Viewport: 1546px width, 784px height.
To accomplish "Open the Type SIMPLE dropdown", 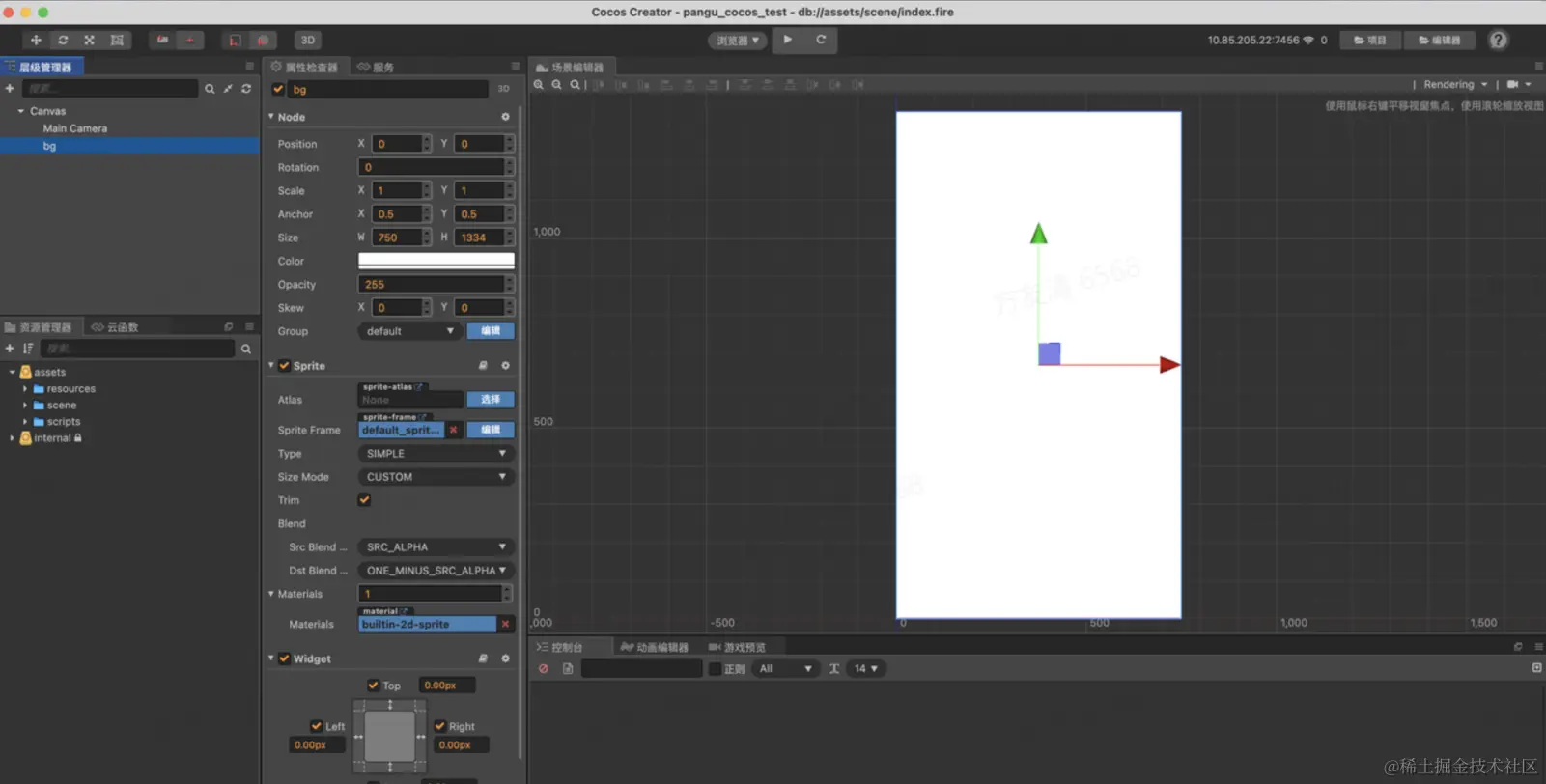I will (436, 453).
